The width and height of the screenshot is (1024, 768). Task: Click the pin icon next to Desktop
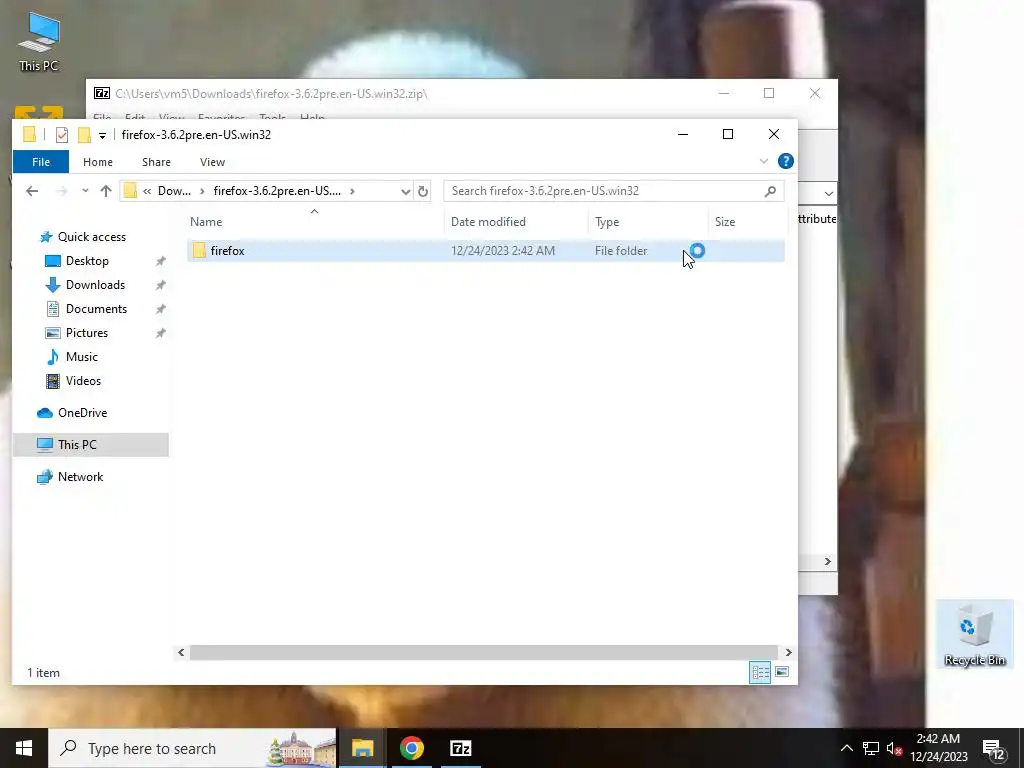160,261
